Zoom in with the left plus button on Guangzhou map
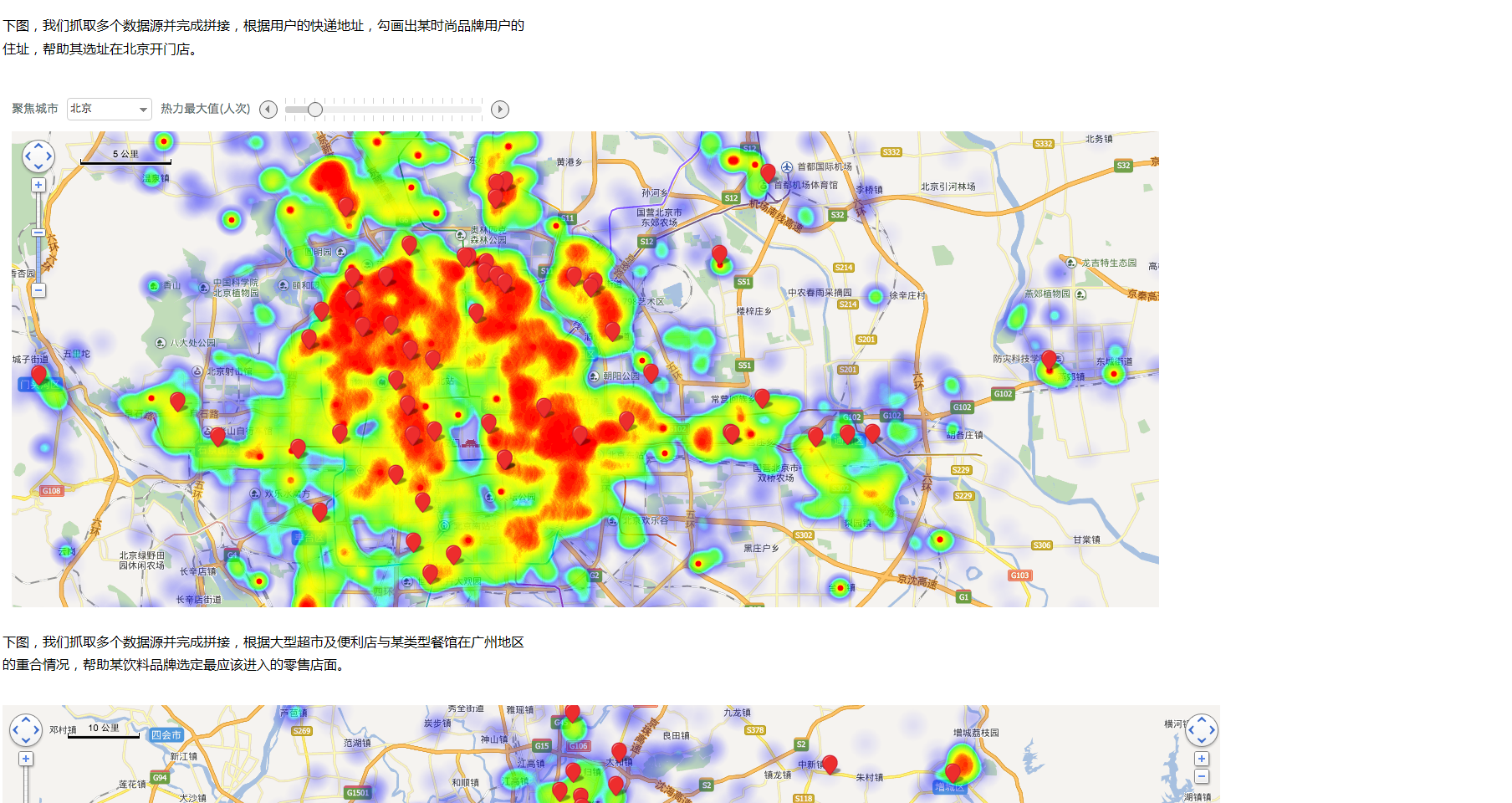The image size is (1512, 803). (26, 759)
